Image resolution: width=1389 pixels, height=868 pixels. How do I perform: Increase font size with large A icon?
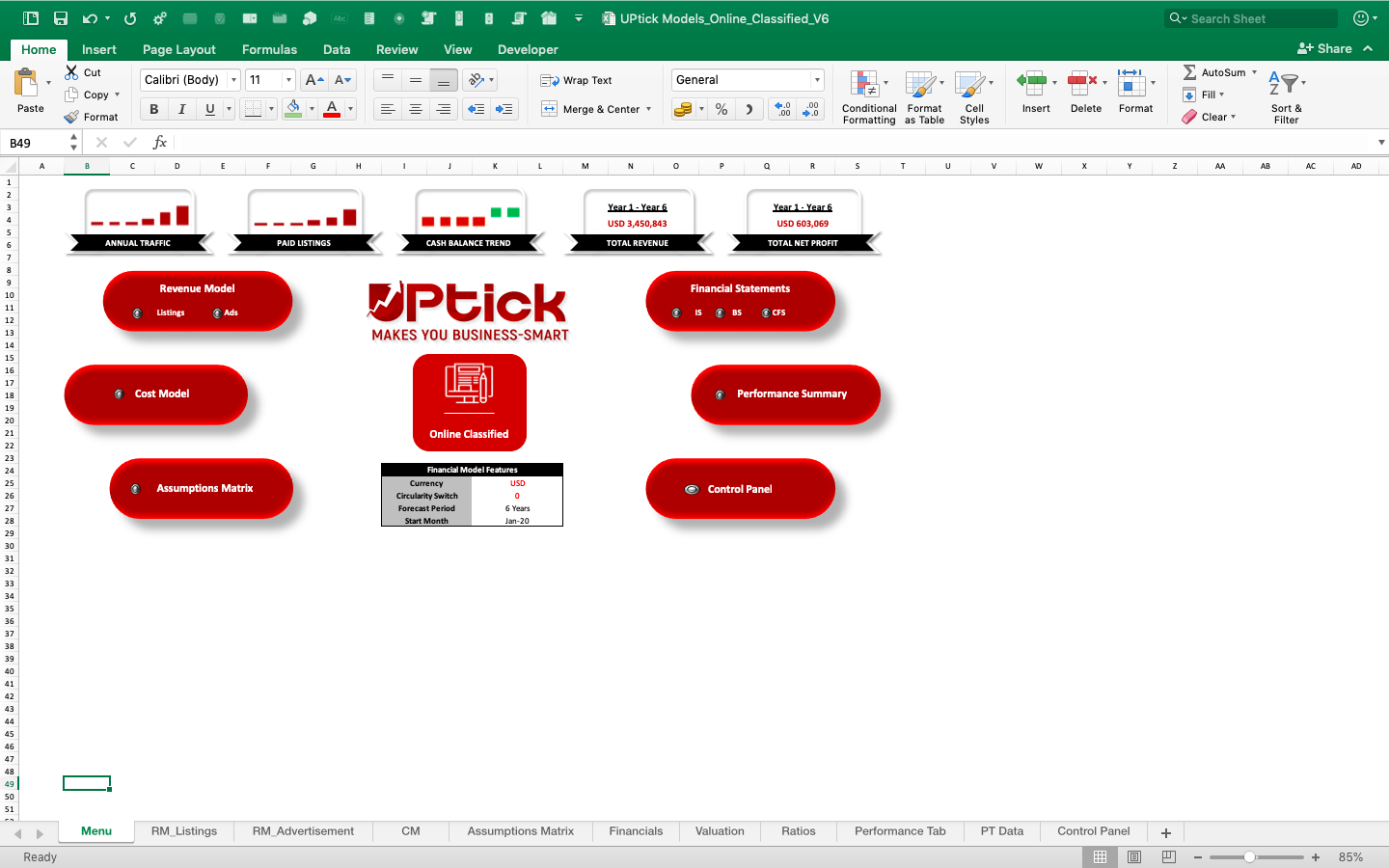click(x=313, y=80)
